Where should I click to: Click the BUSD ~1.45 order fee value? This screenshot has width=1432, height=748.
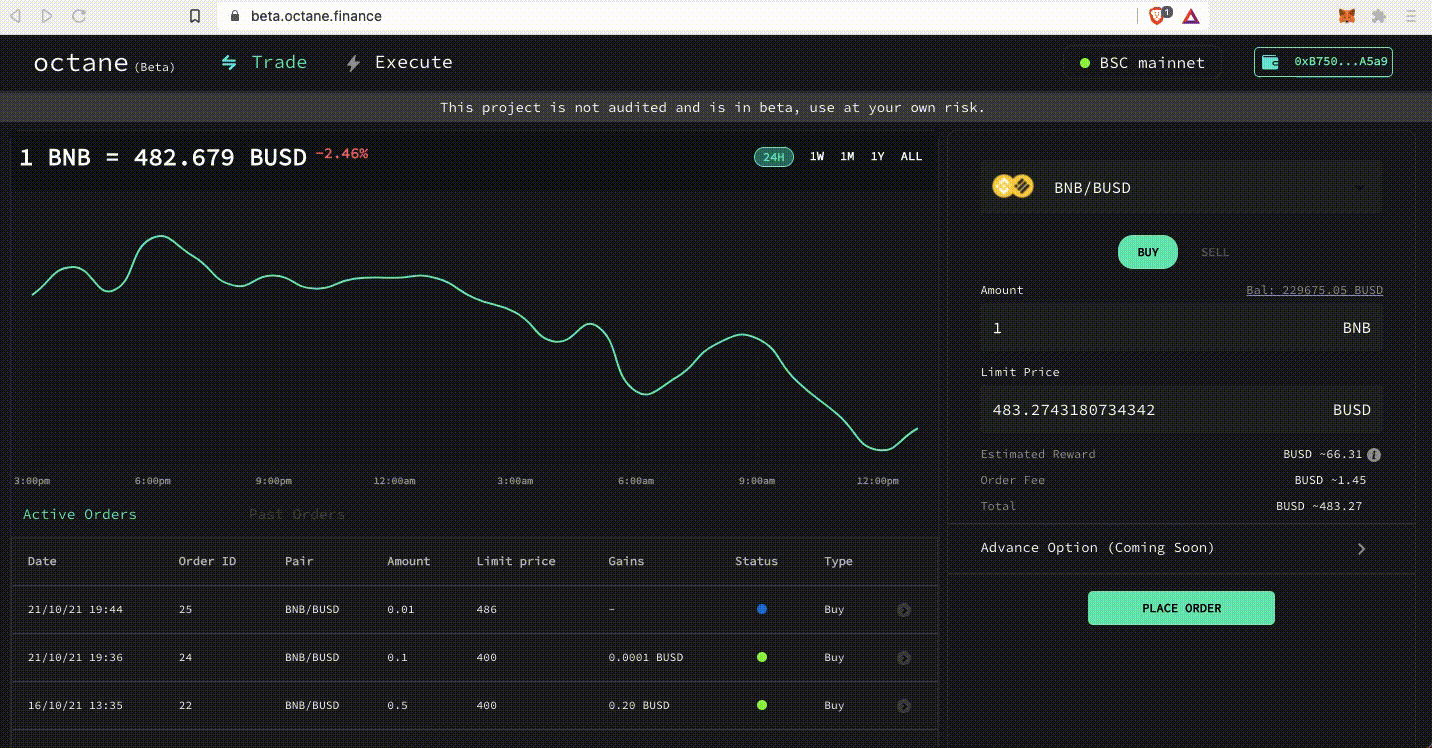1330,480
